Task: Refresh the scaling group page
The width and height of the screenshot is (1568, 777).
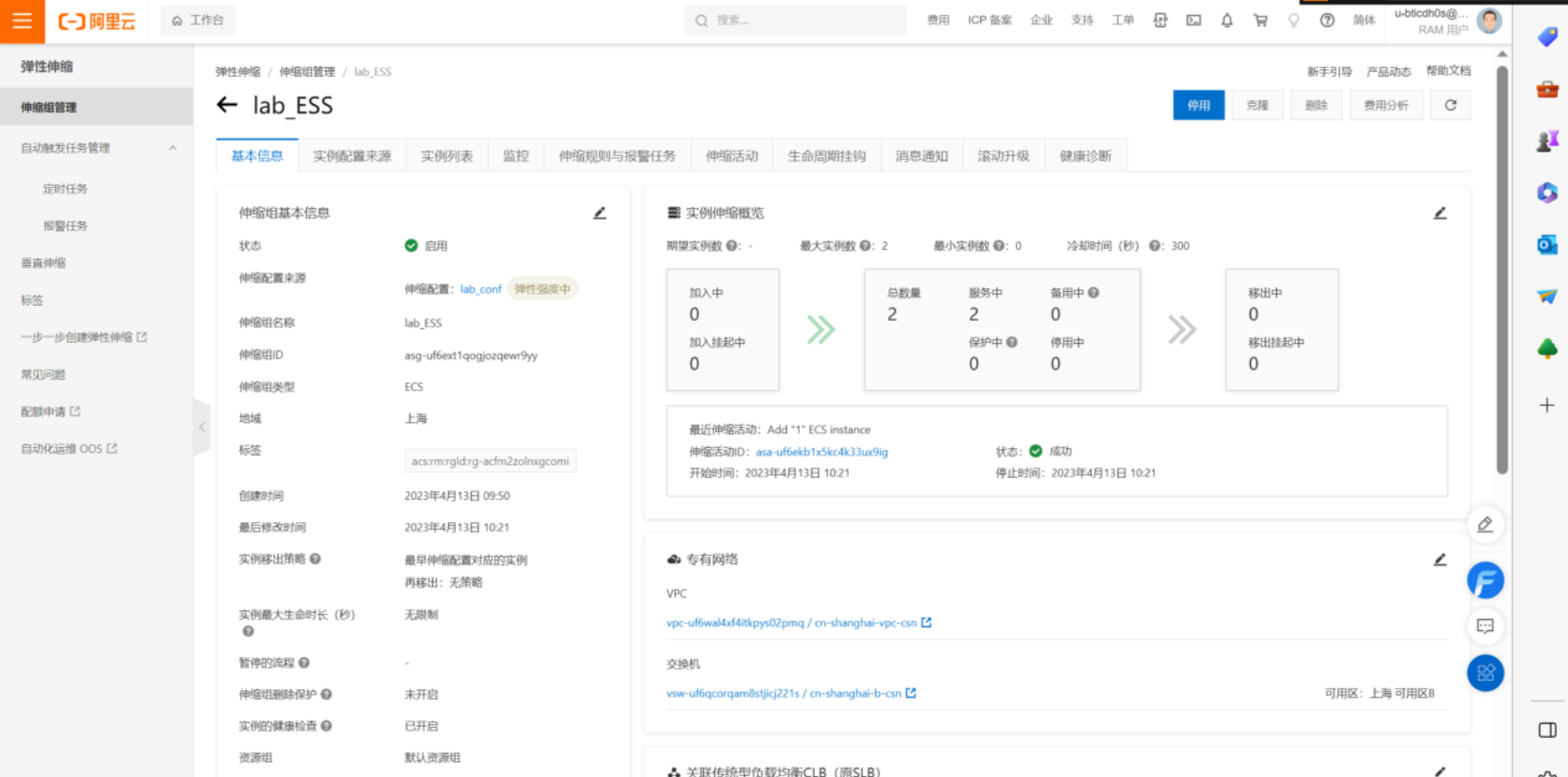Action: tap(1451, 105)
